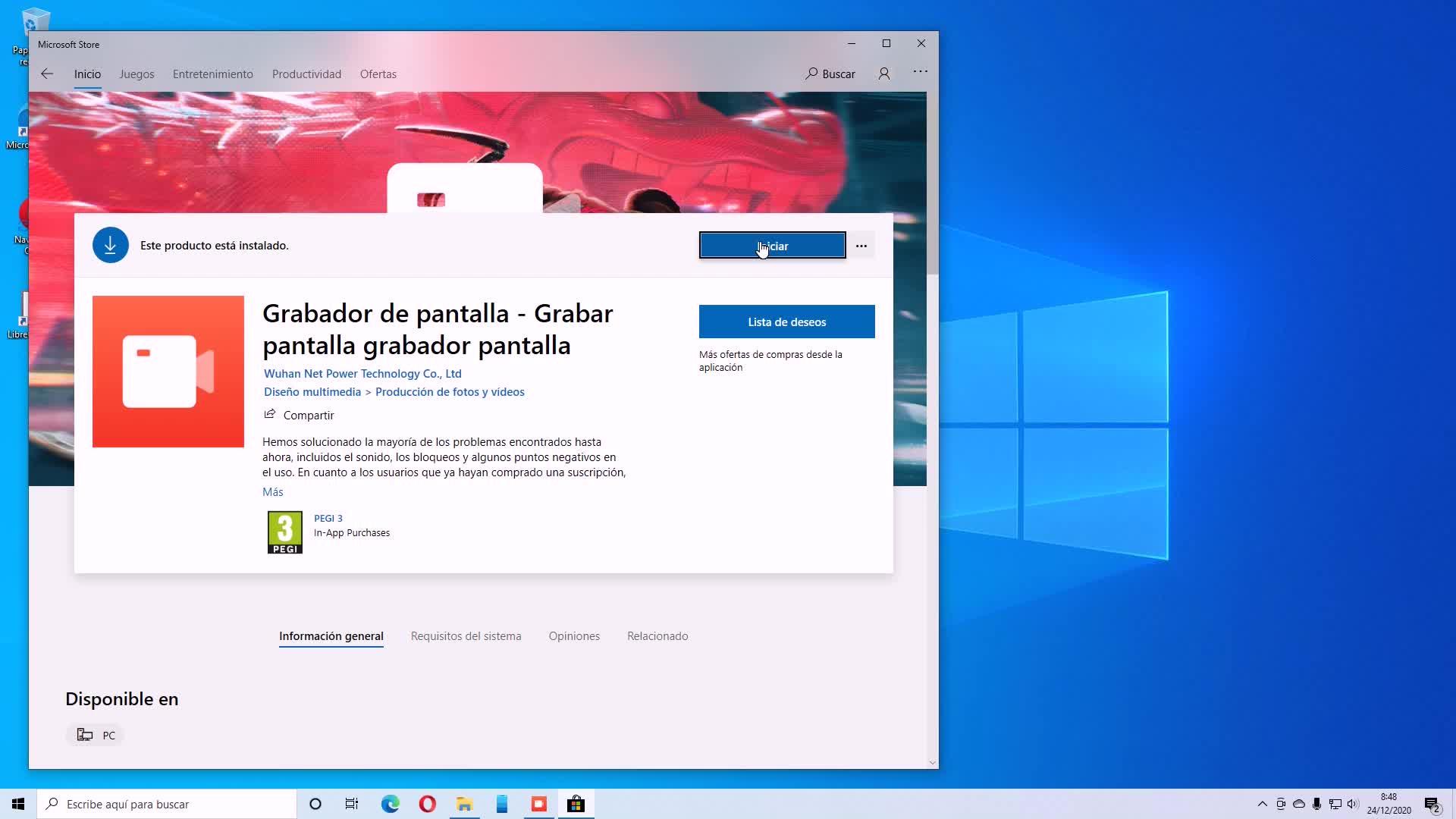Click the back arrow in Microsoft Store
1456x819 pixels.
point(47,74)
